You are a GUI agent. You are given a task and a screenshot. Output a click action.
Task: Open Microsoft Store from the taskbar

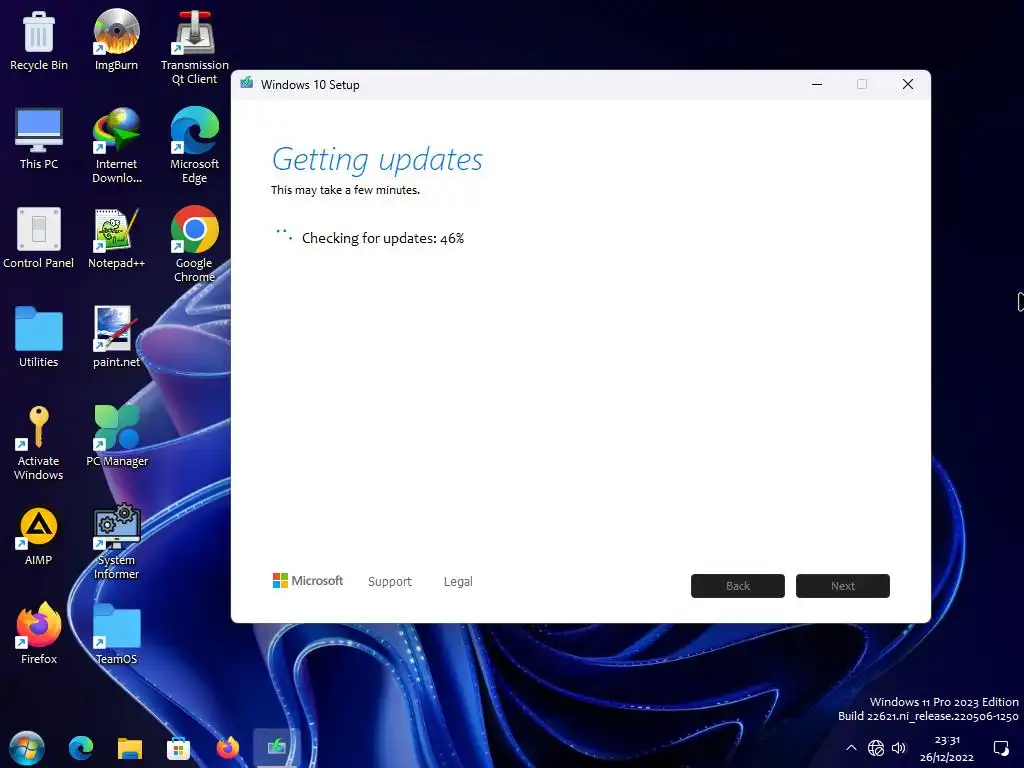[x=178, y=748]
